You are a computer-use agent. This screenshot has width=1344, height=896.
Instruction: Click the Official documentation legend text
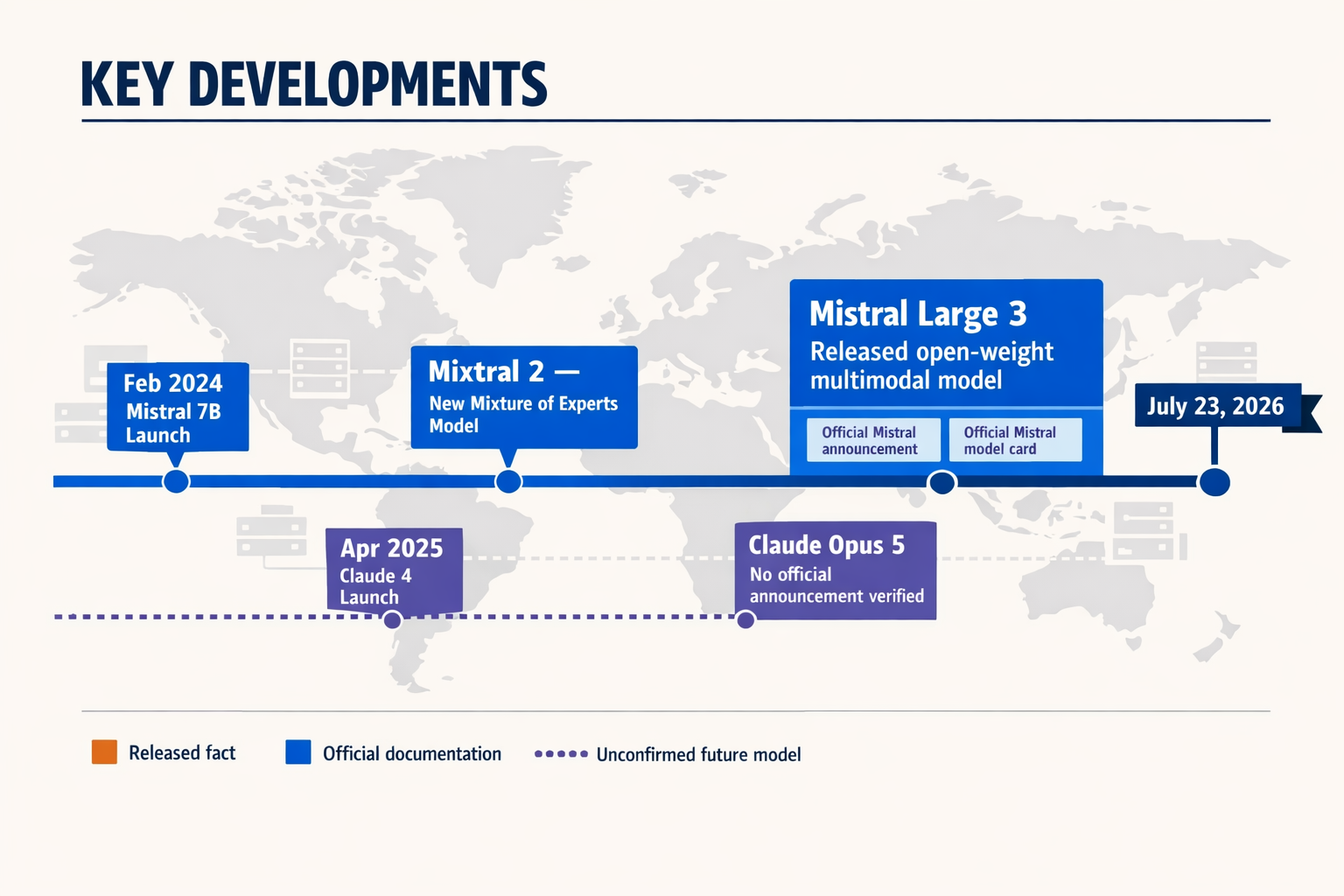coord(412,754)
